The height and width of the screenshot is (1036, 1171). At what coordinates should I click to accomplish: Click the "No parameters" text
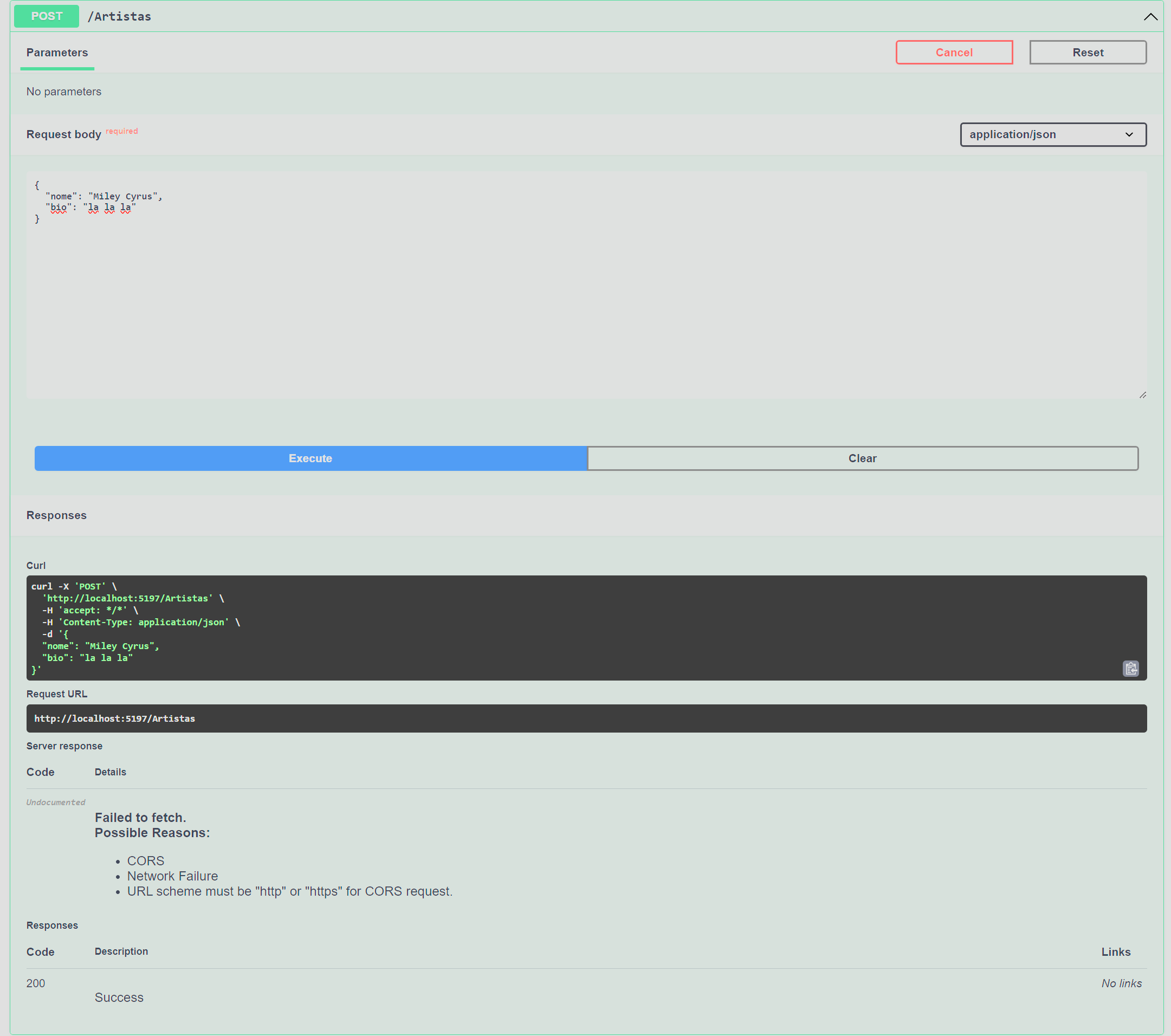[63, 92]
